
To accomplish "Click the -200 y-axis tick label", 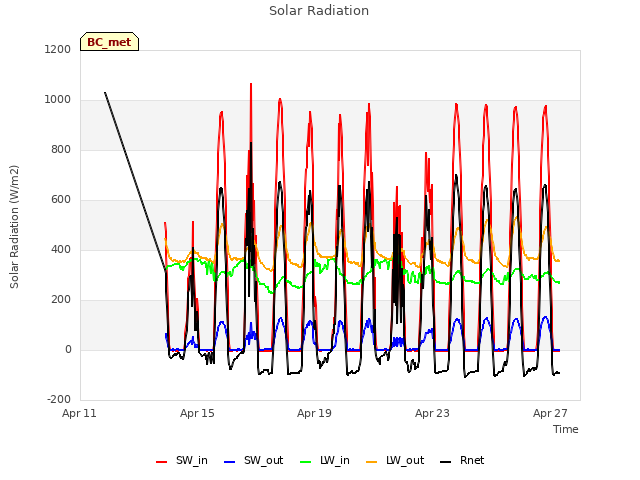I will pos(59,399).
